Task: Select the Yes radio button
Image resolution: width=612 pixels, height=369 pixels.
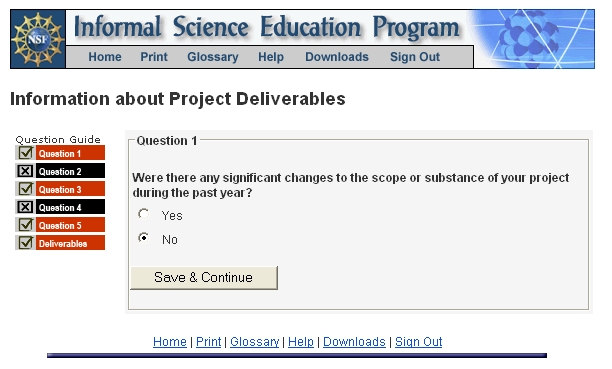Action: pyautogui.click(x=144, y=214)
